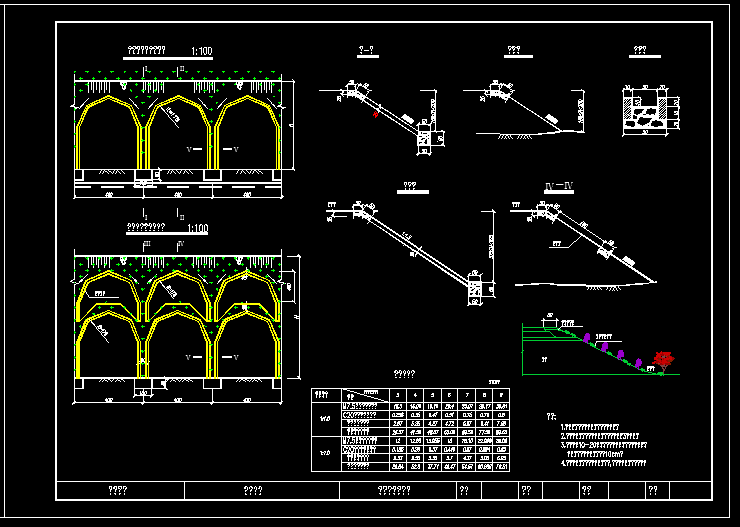
Task: Click the title text above the quantity table
Action: tap(403, 374)
